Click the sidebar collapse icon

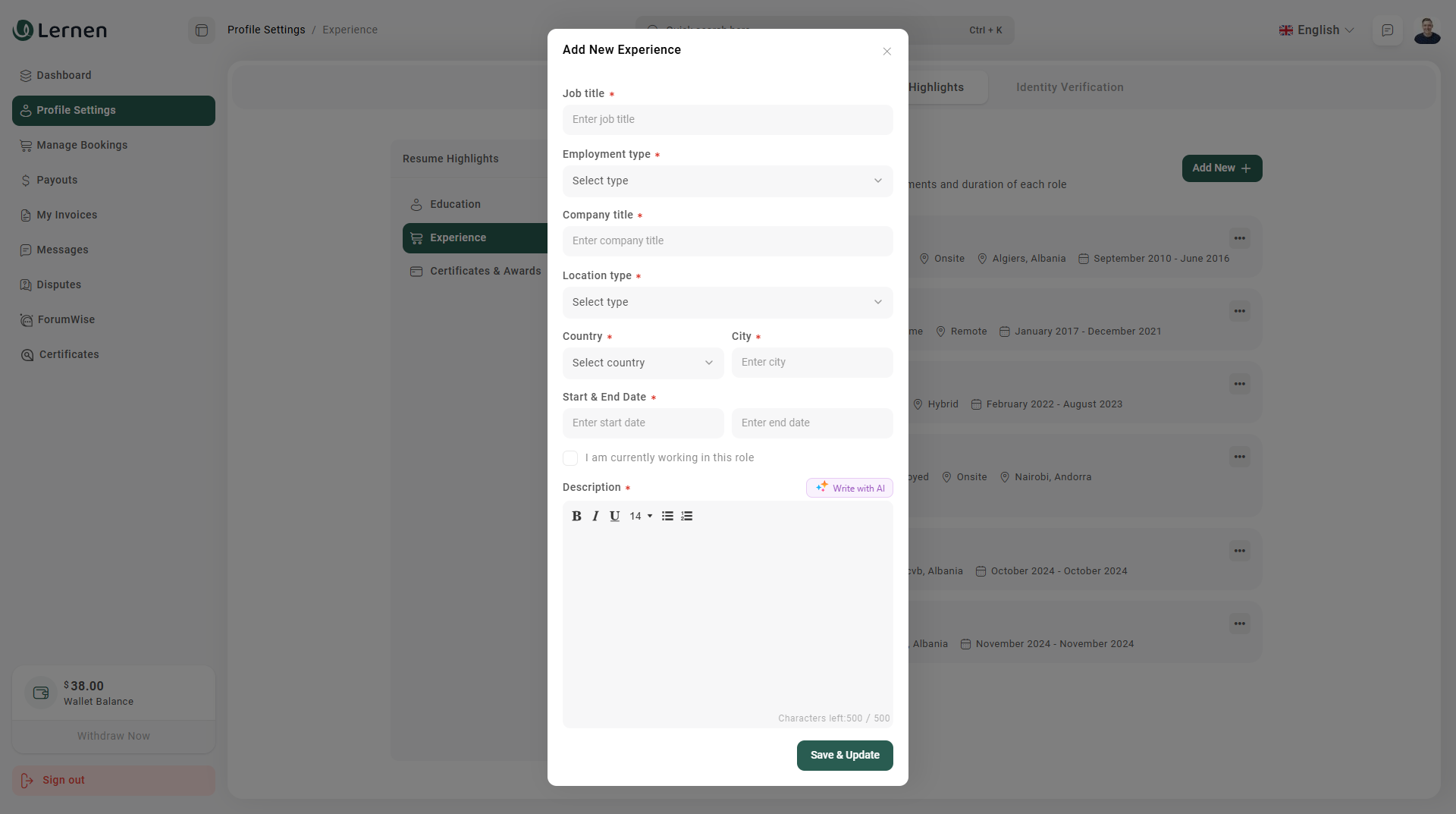point(202,30)
